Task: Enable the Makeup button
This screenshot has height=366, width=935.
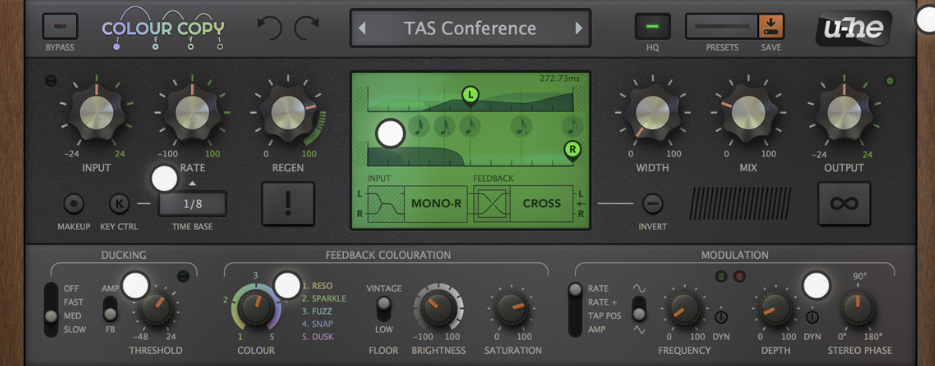Action: [74, 204]
